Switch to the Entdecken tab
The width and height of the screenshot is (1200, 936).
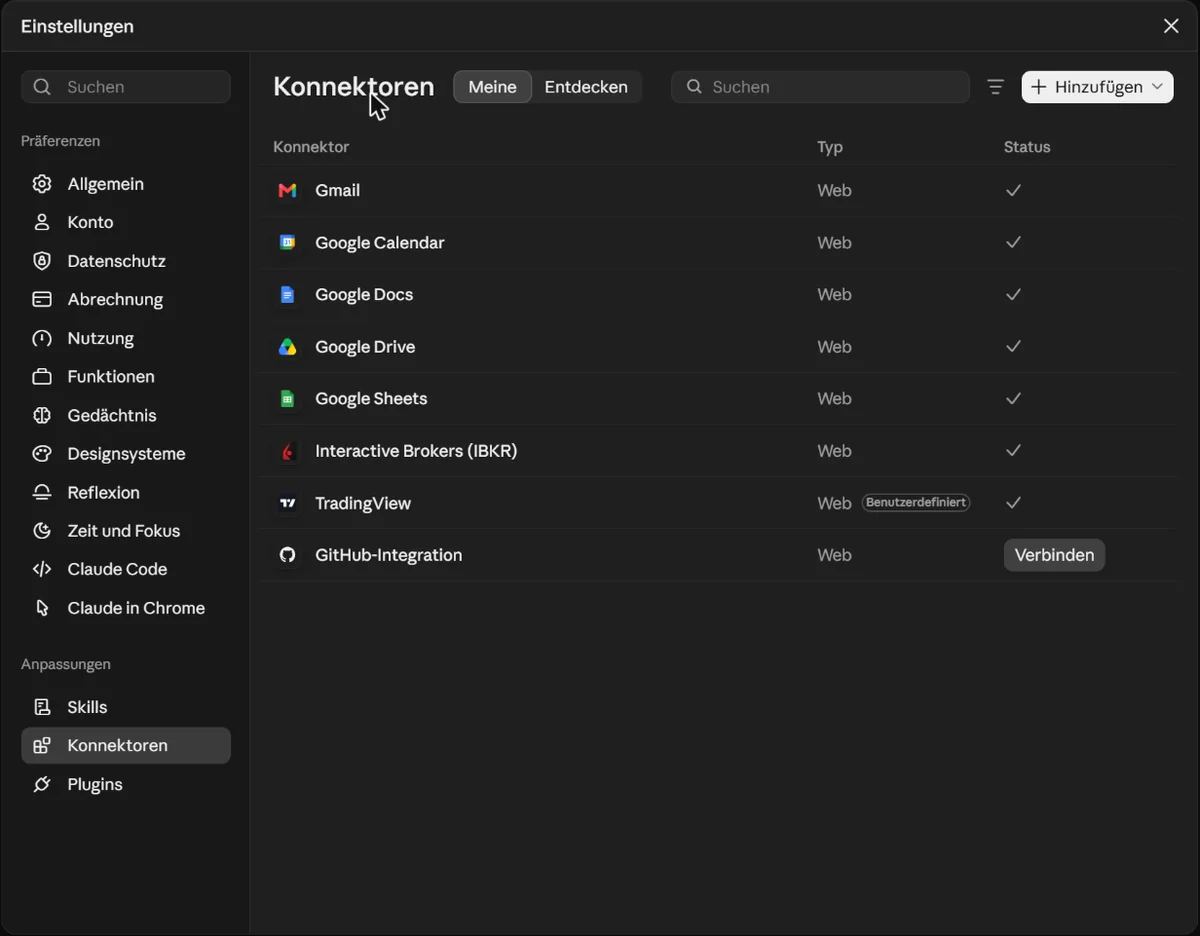(586, 87)
